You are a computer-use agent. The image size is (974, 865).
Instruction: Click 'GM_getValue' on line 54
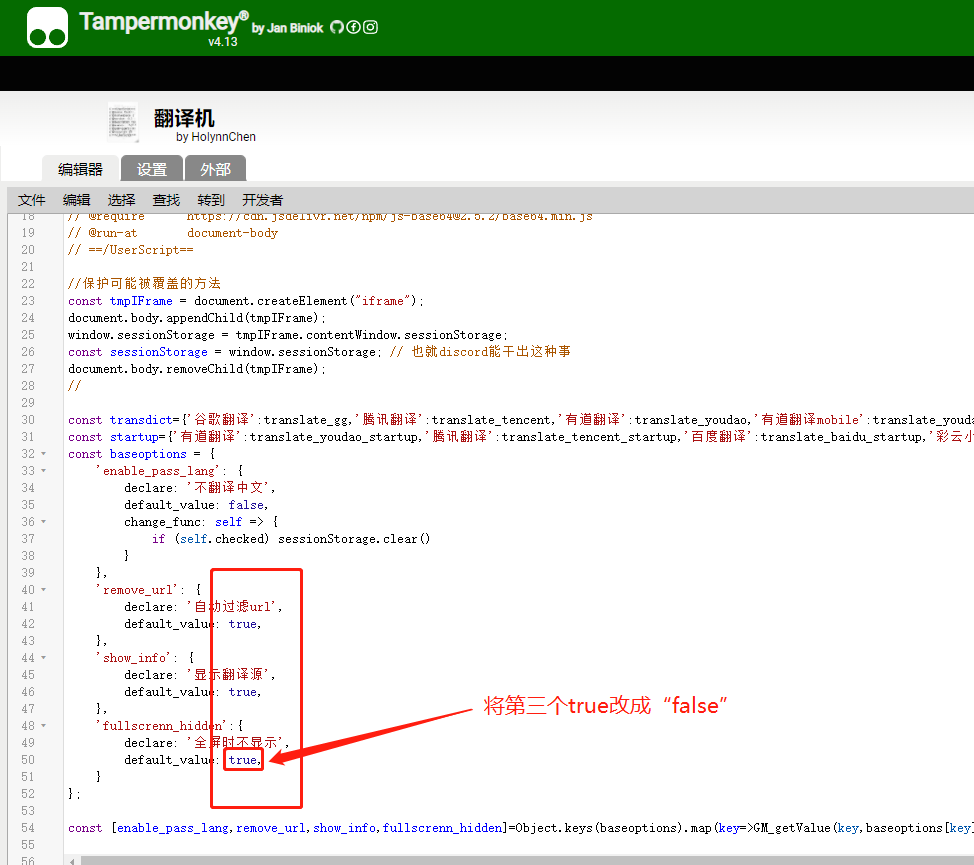coord(792,828)
